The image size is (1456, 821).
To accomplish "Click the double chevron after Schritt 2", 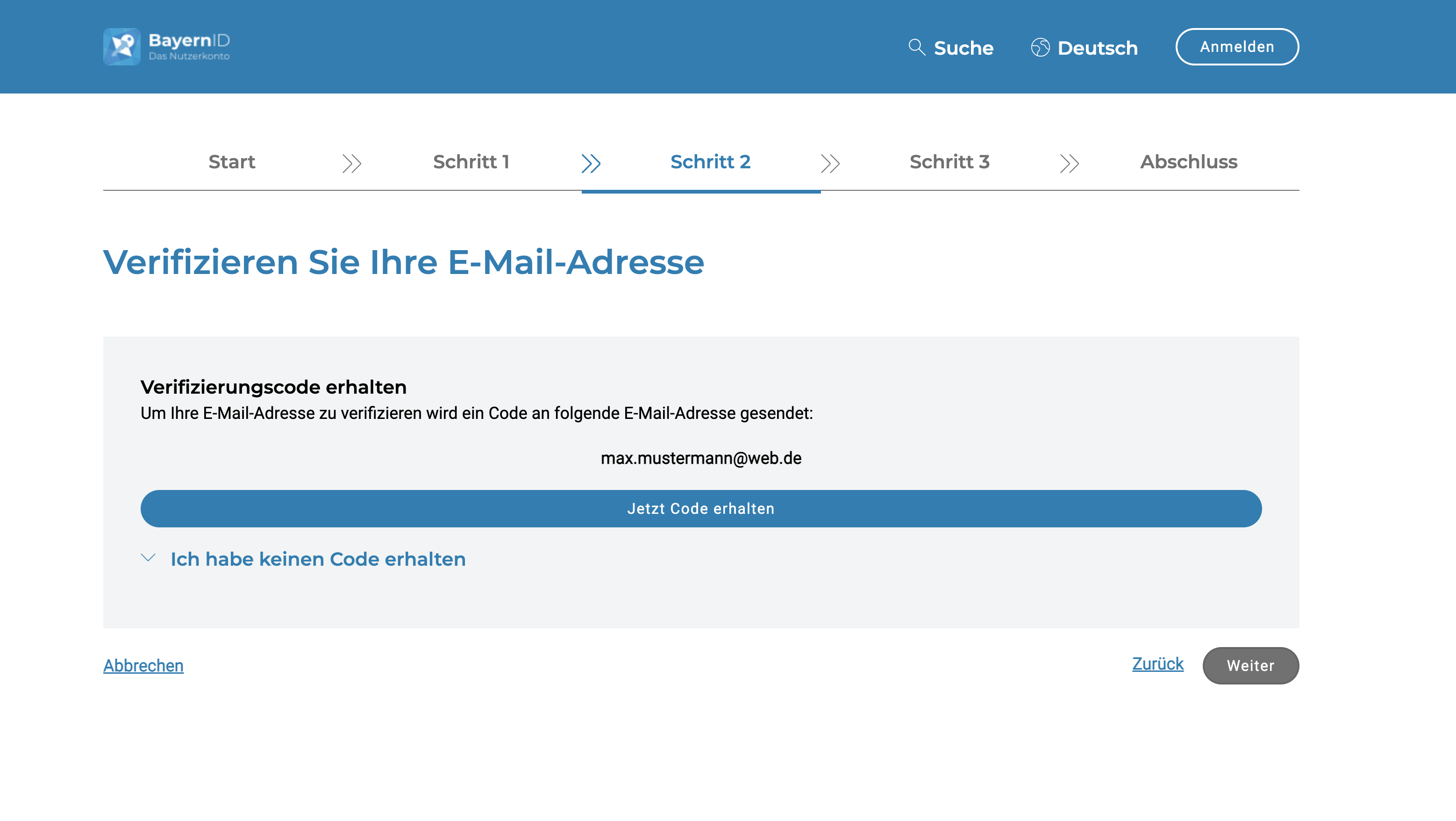I will tap(830, 164).
